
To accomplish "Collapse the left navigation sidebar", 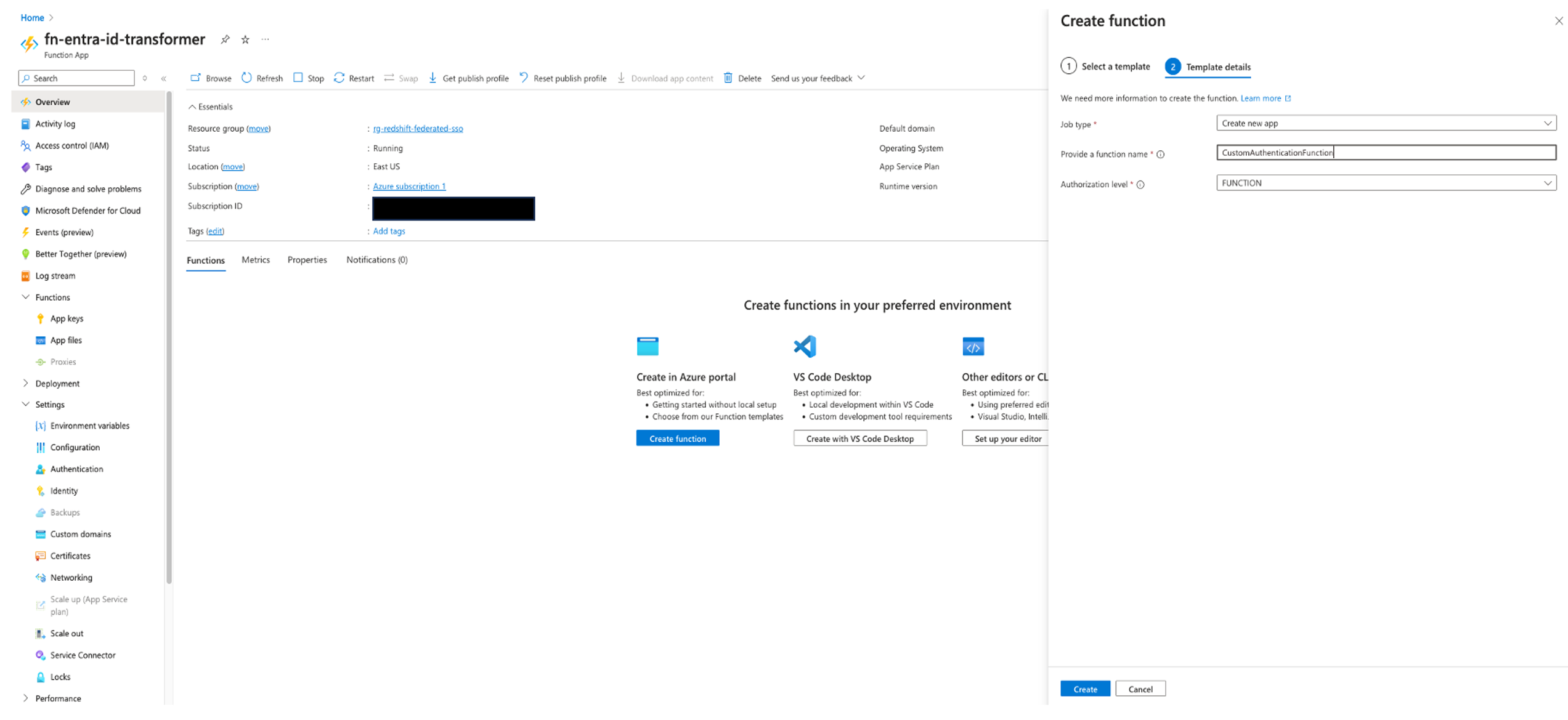I will 164,78.
